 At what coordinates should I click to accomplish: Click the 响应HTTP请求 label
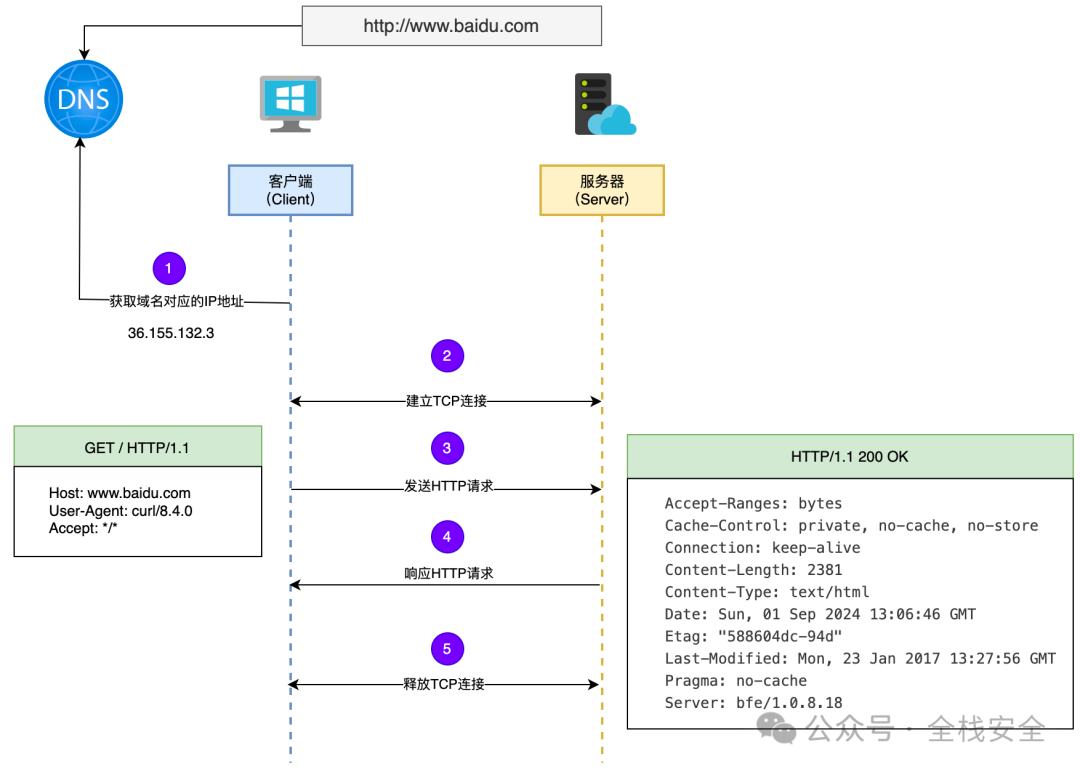448,573
